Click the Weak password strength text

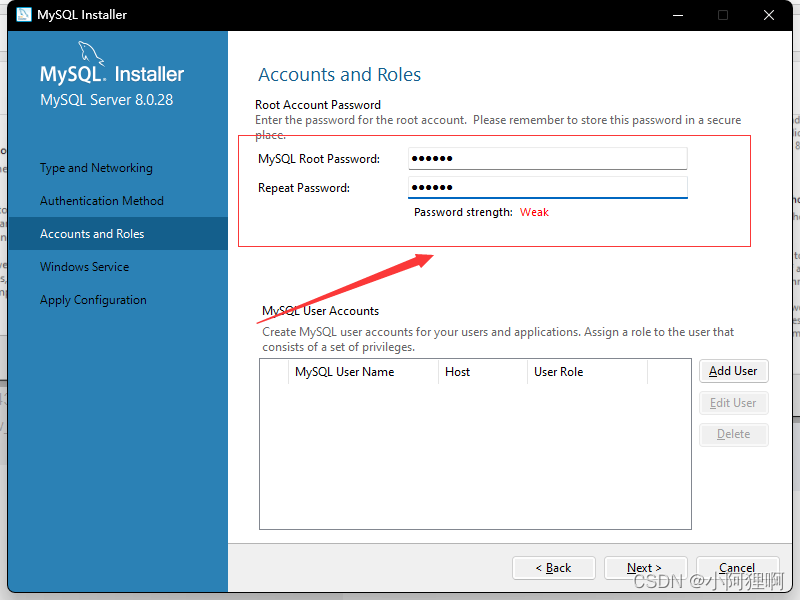534,212
